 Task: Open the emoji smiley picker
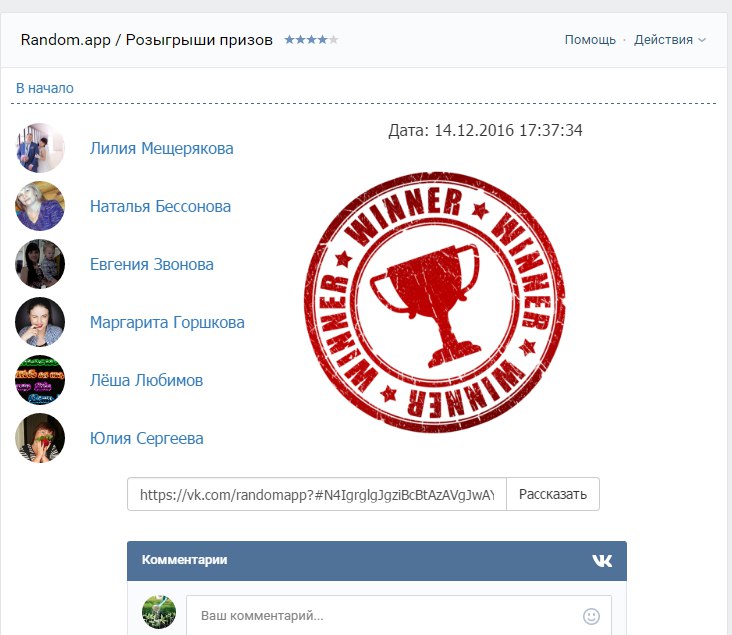591,616
